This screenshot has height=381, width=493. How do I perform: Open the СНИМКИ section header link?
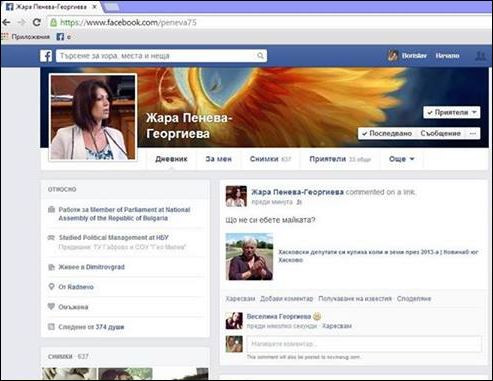(60, 356)
